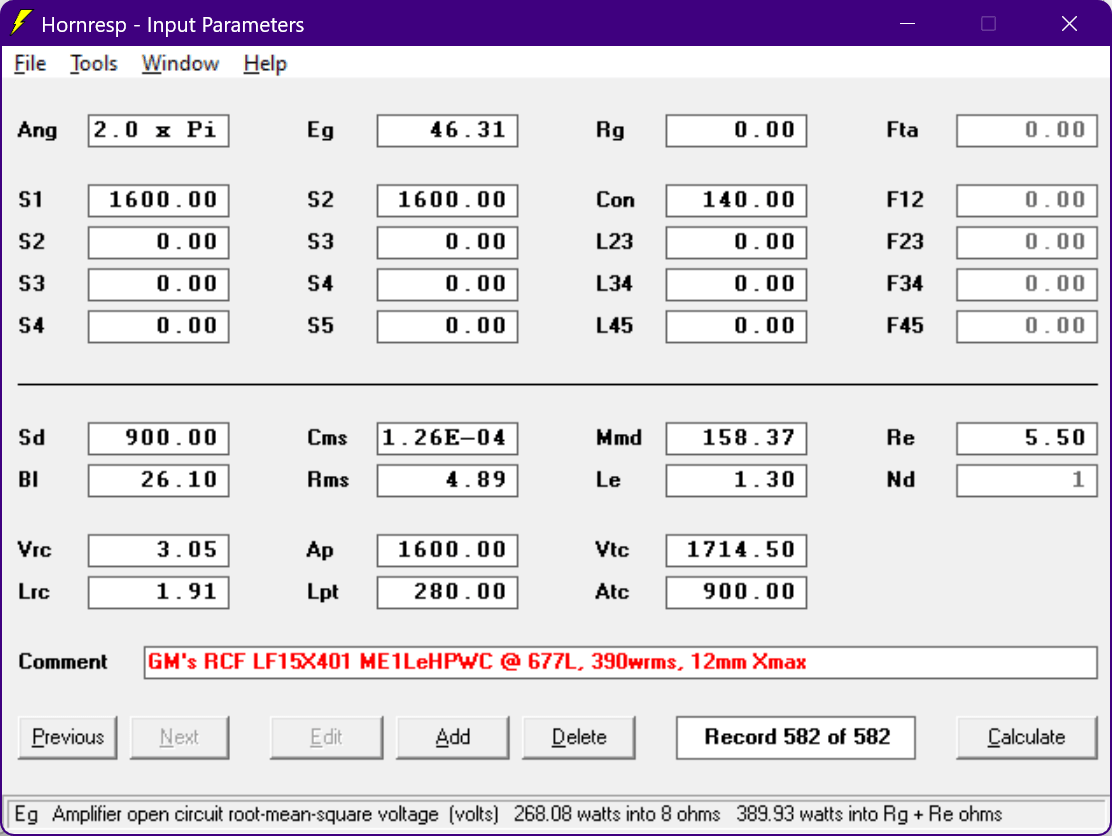The width and height of the screenshot is (1112, 836).
Task: Go to the Previous record
Action: pyautogui.click(x=67, y=737)
